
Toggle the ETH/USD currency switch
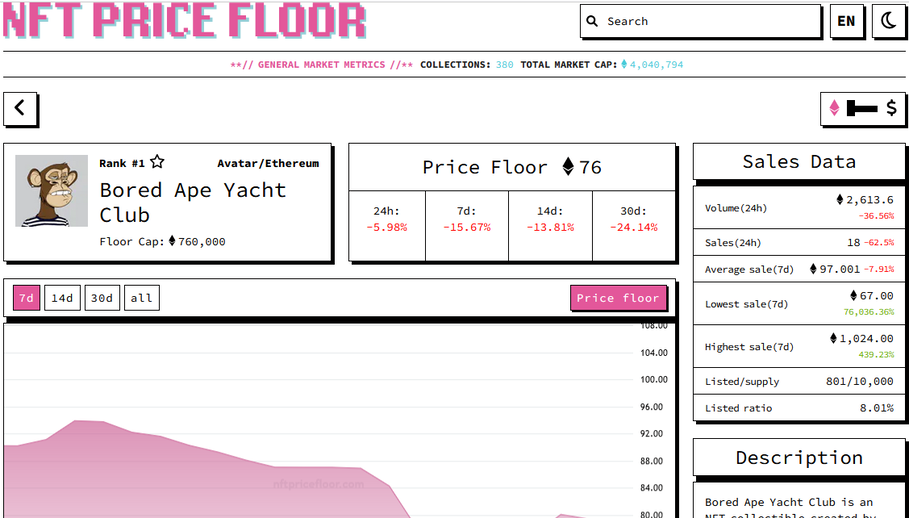862,108
